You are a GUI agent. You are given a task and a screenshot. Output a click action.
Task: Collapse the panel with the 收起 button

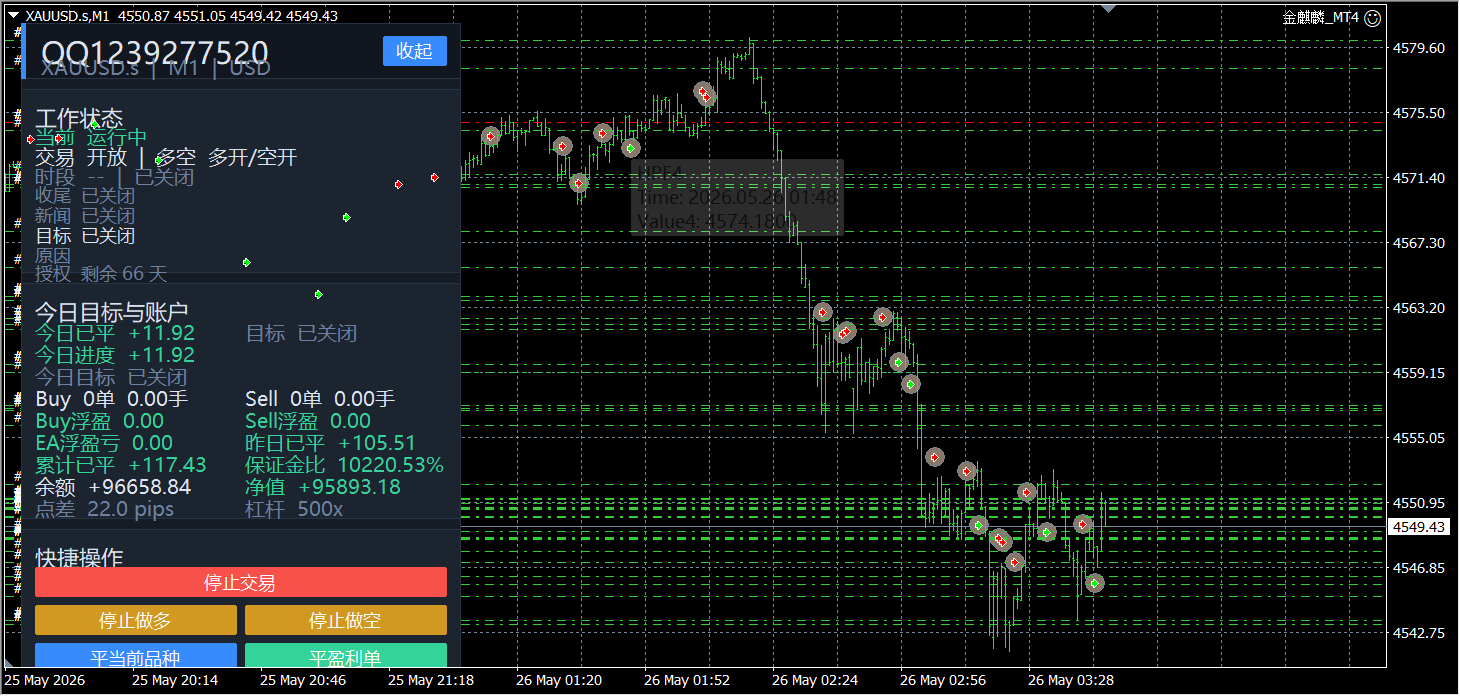415,51
